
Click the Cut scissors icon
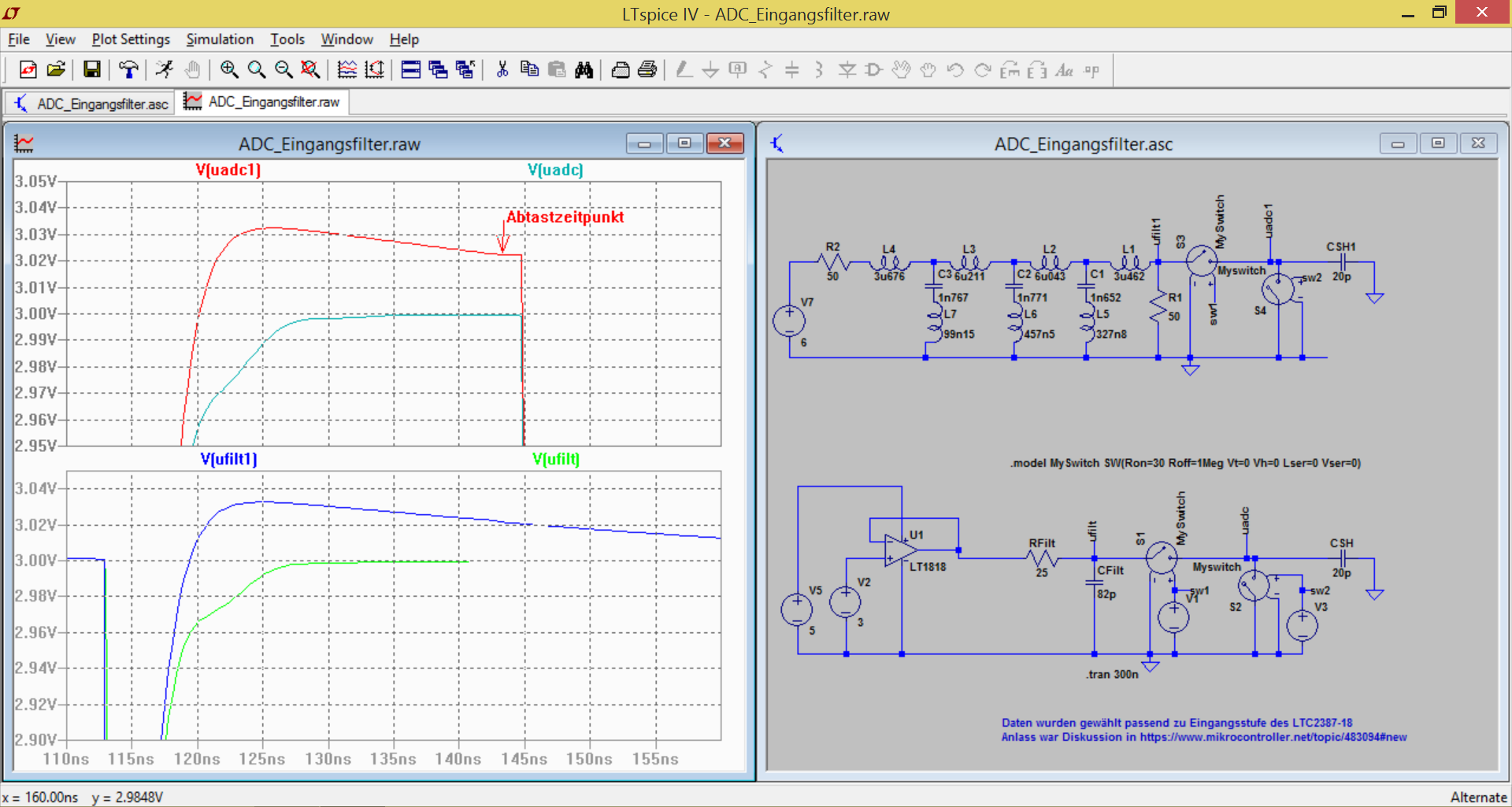pyautogui.click(x=502, y=70)
